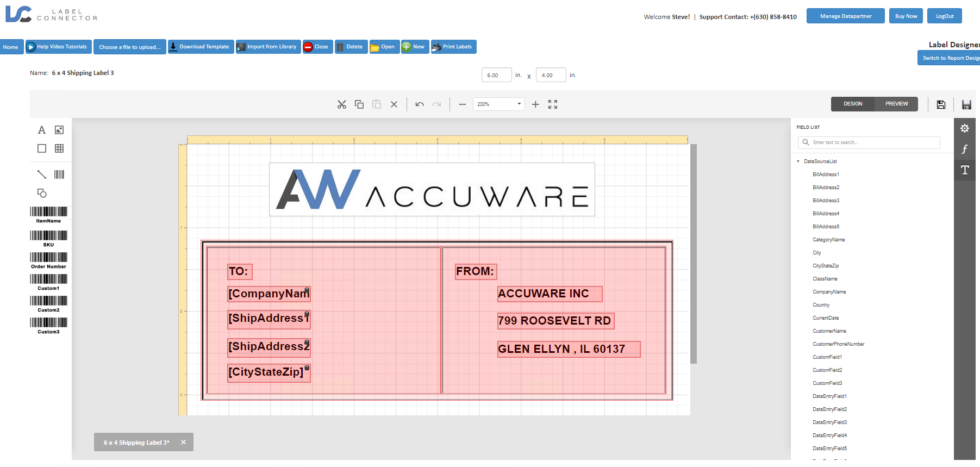Close the 6 x 4 Shipping Label 3 tab
The height and width of the screenshot is (467, 980).
183,442
